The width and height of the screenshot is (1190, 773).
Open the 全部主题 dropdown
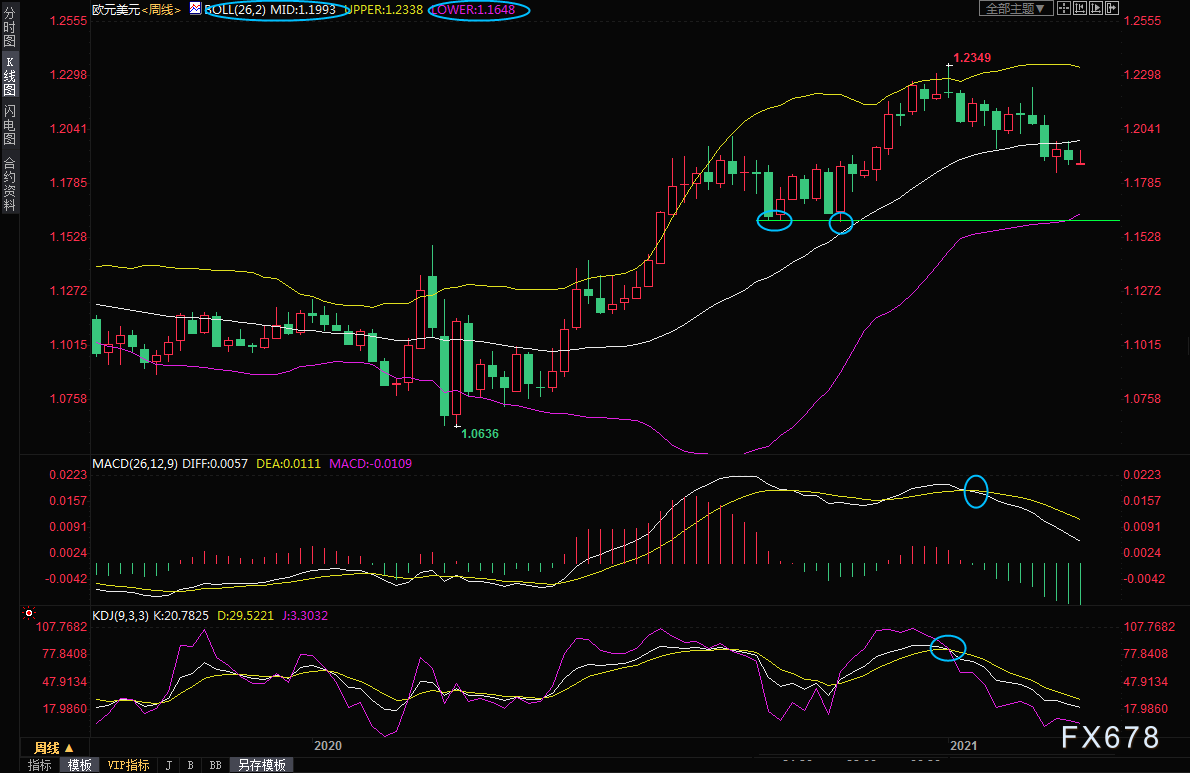pos(1015,8)
